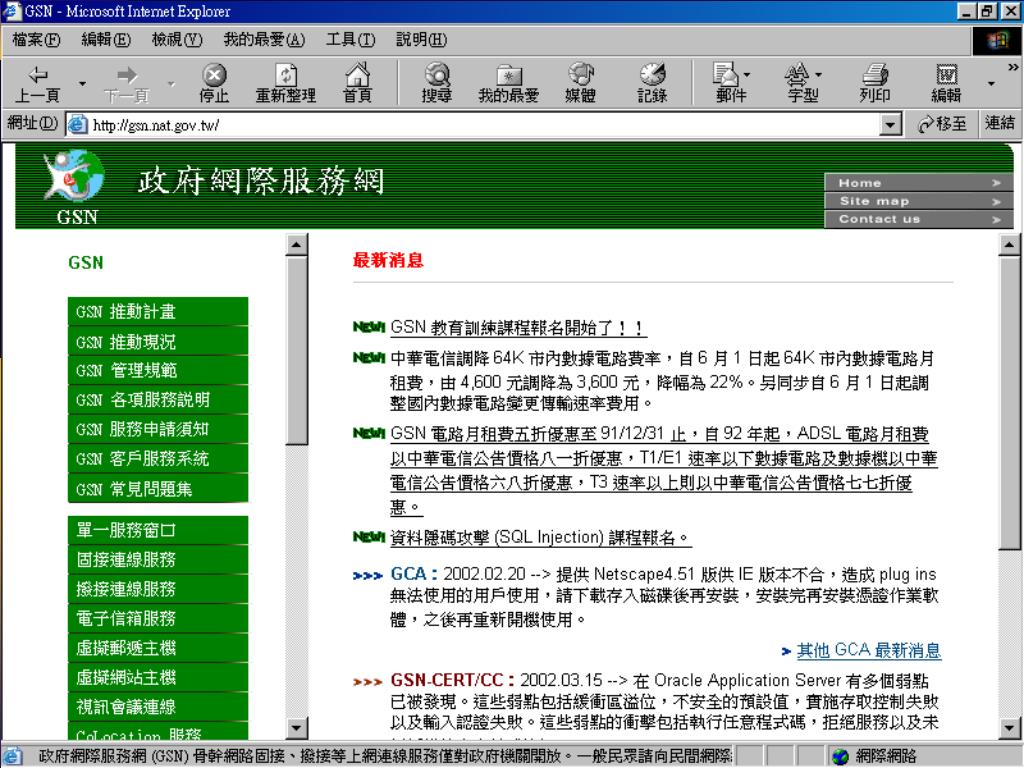The height and width of the screenshot is (768, 1024).
Task: Click the 連結 links bar label
Action: 999,123
